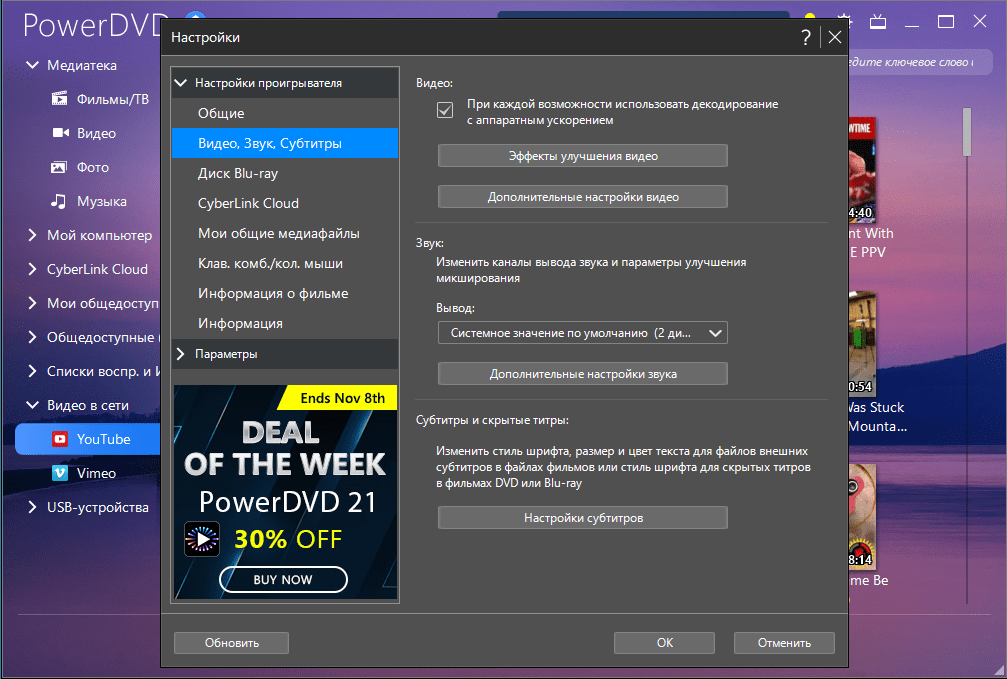Collapse Настройки проигрывателя section
The image size is (1007, 679).
pos(181,83)
